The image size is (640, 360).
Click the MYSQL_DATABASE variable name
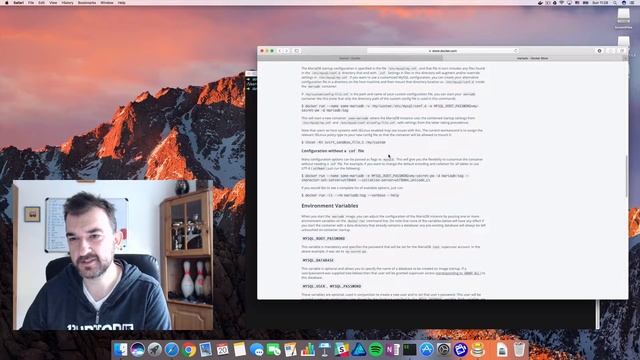coord(318,260)
